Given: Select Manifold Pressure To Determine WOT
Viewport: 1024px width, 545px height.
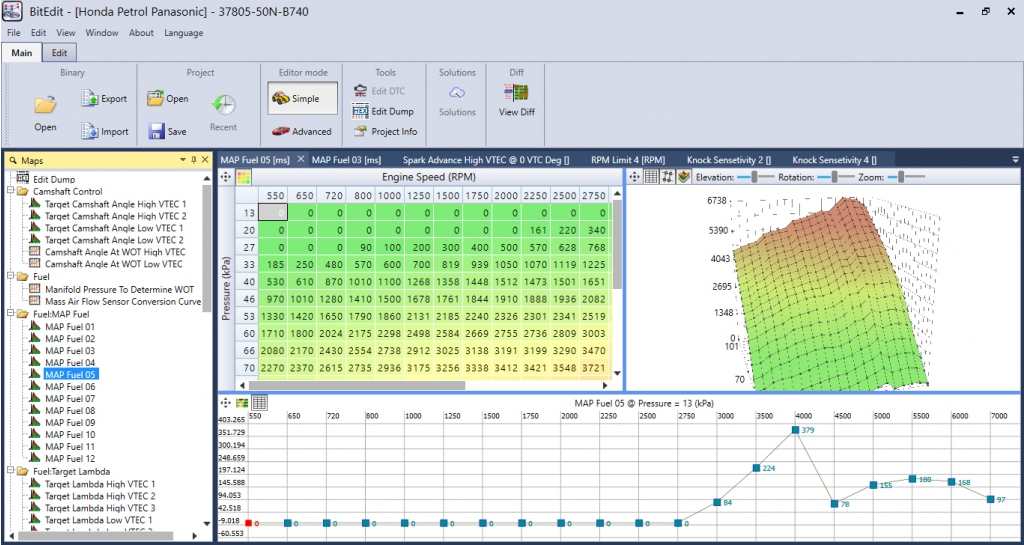Looking at the screenshot, I should pyautogui.click(x=120, y=289).
